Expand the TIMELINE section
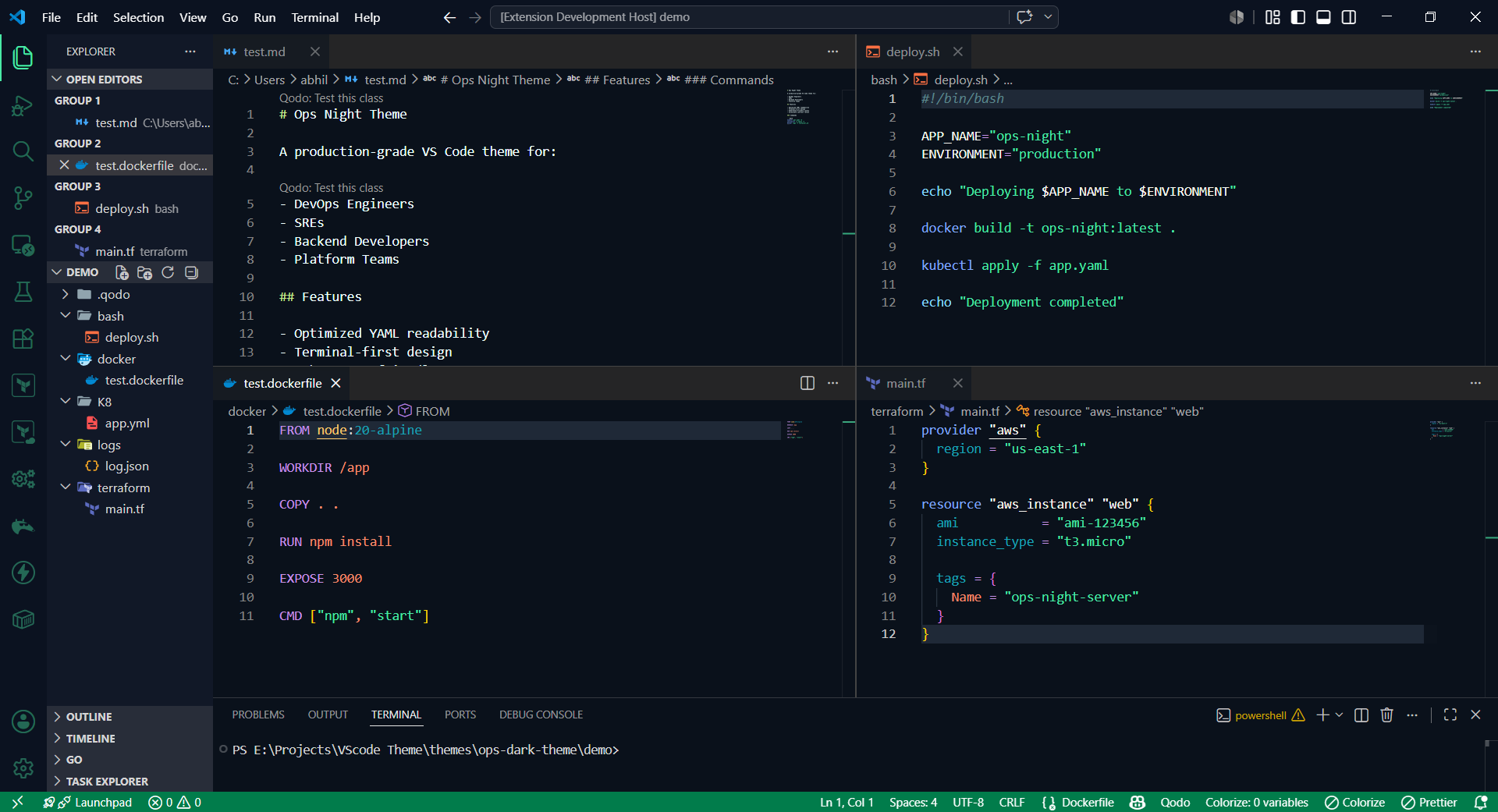Screen dimensions: 1498x812 pyautogui.click(x=130, y=739)
